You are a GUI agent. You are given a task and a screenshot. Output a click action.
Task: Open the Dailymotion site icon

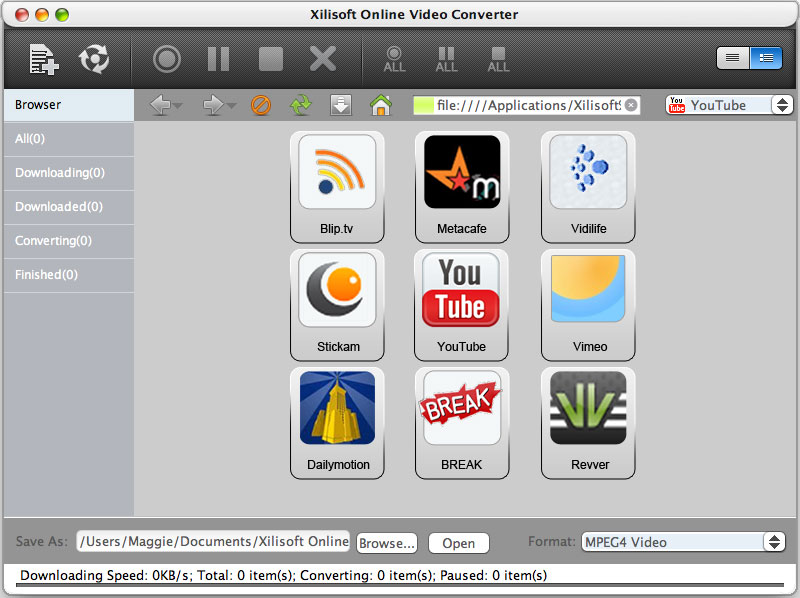coord(337,422)
